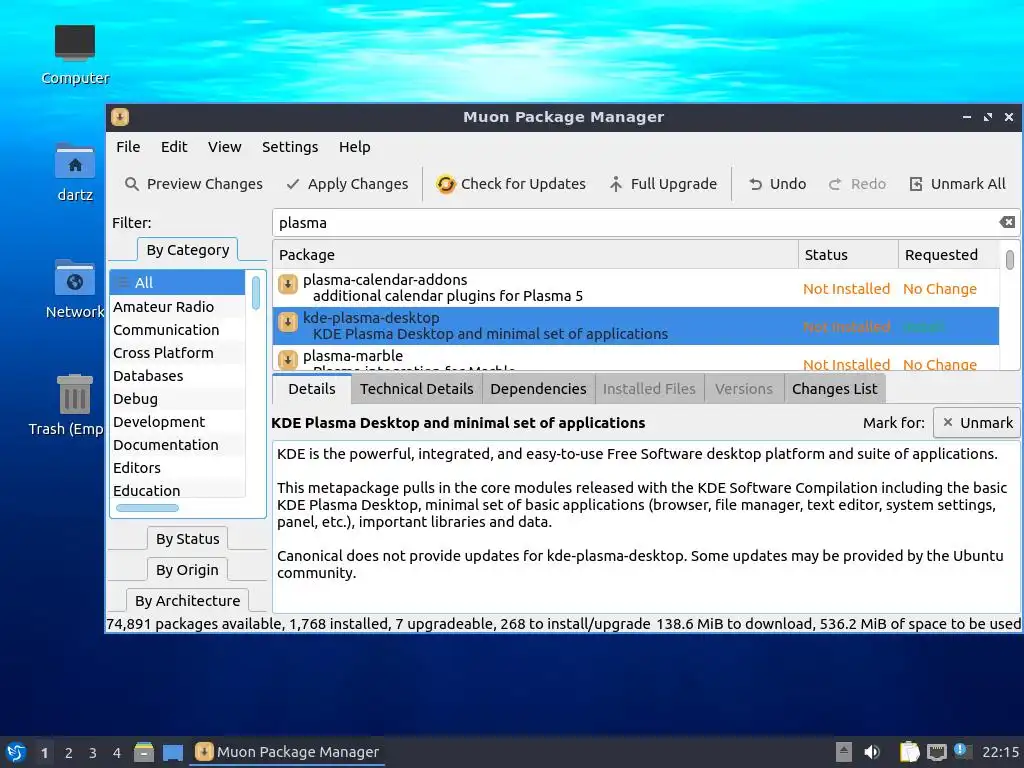
Task: Sort by Status column header
Action: tap(848, 255)
